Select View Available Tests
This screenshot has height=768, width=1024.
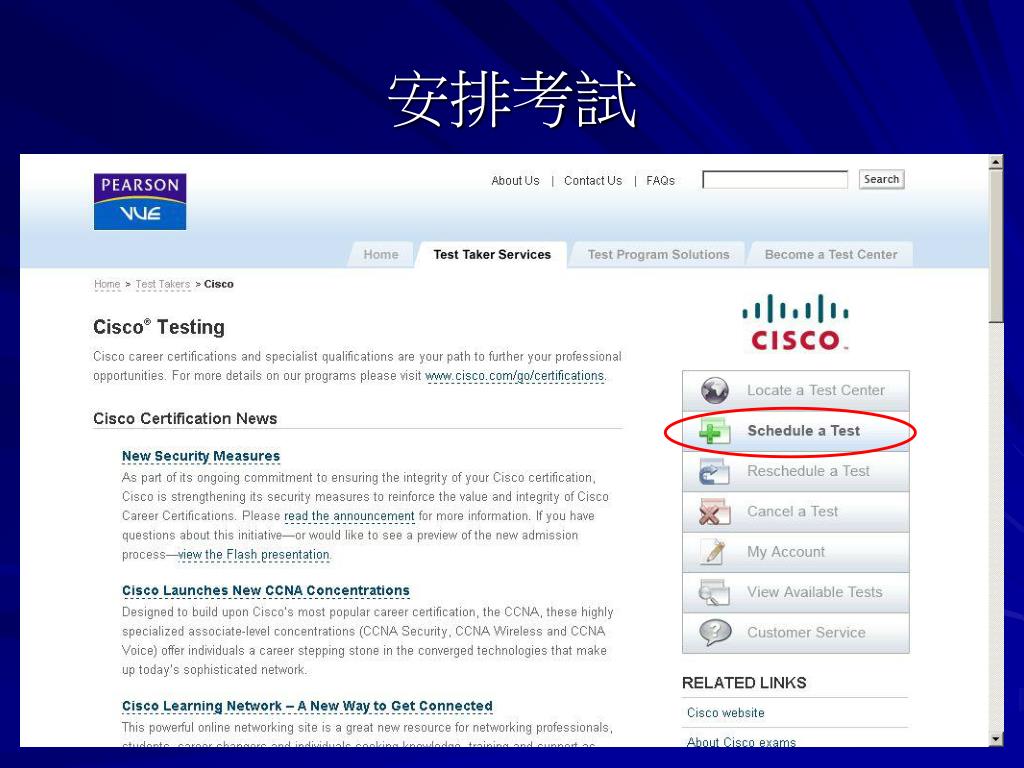click(795, 592)
